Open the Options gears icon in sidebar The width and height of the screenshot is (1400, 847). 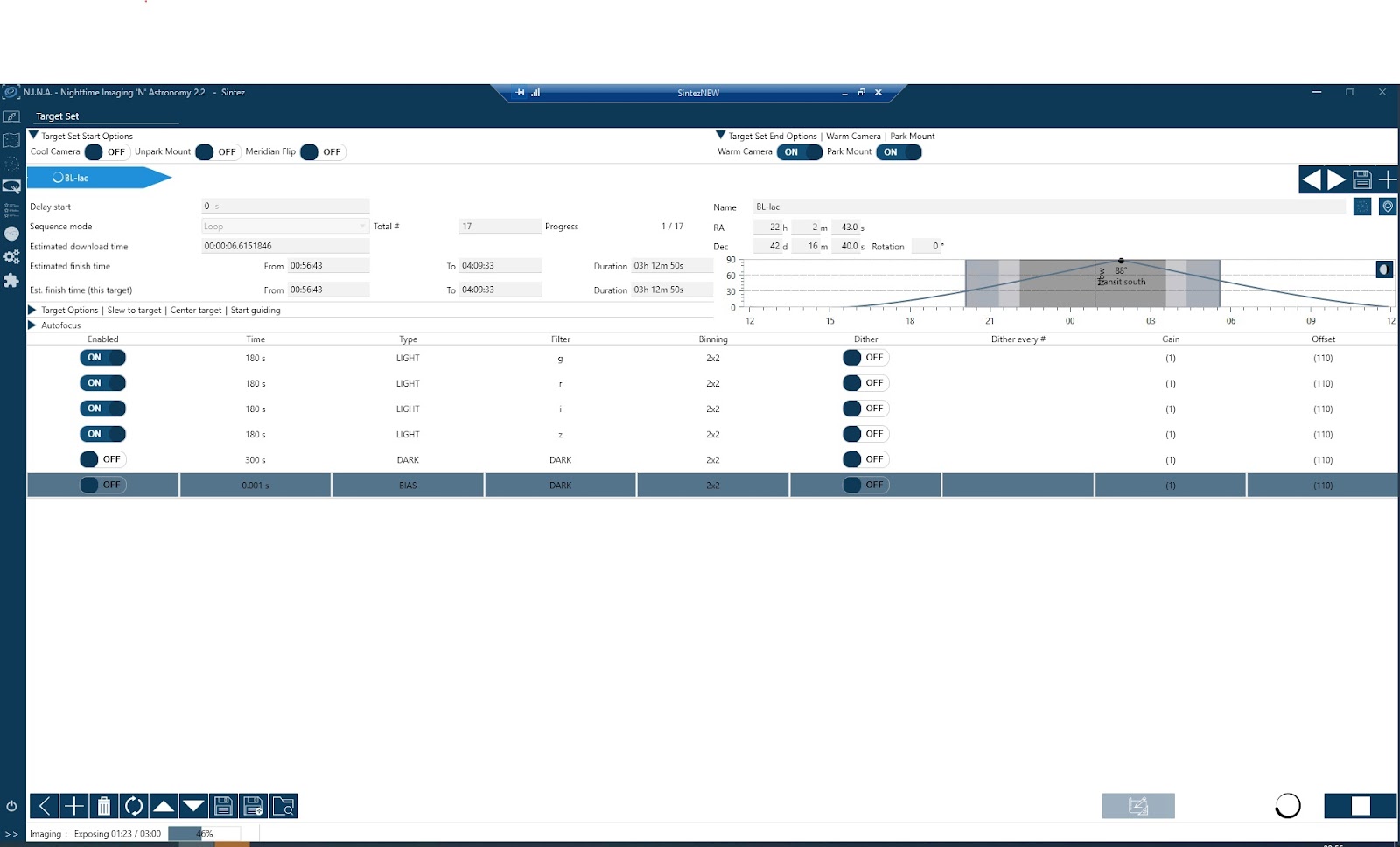11,257
